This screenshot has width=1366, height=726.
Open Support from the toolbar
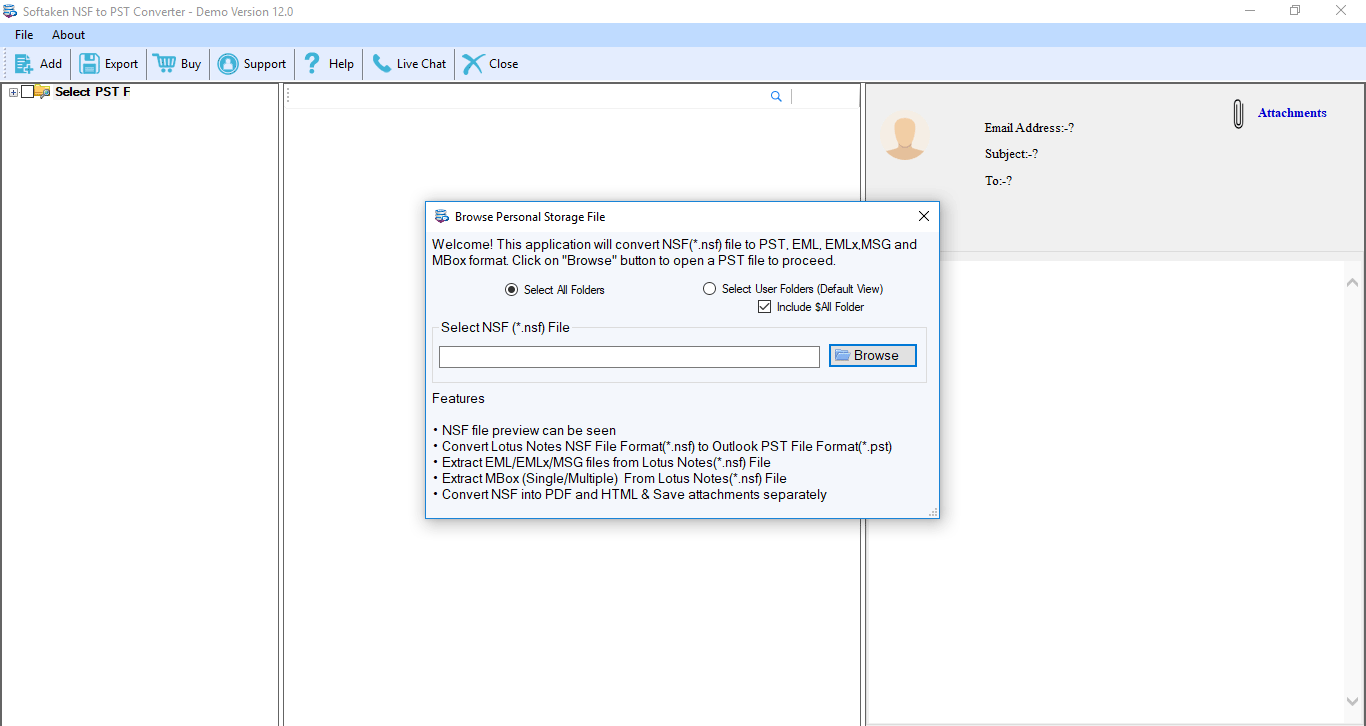[x=252, y=64]
